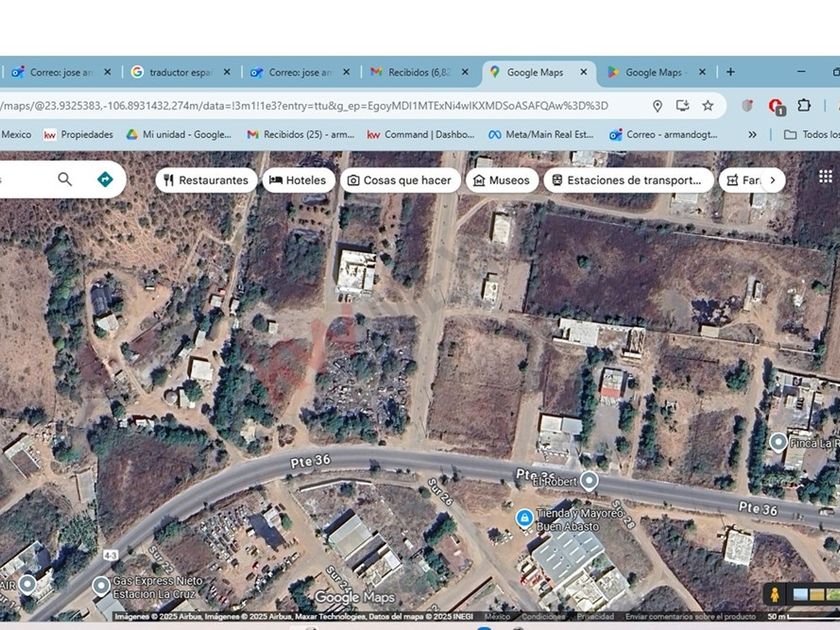Click the 'El Robert' place marker

click(x=589, y=480)
